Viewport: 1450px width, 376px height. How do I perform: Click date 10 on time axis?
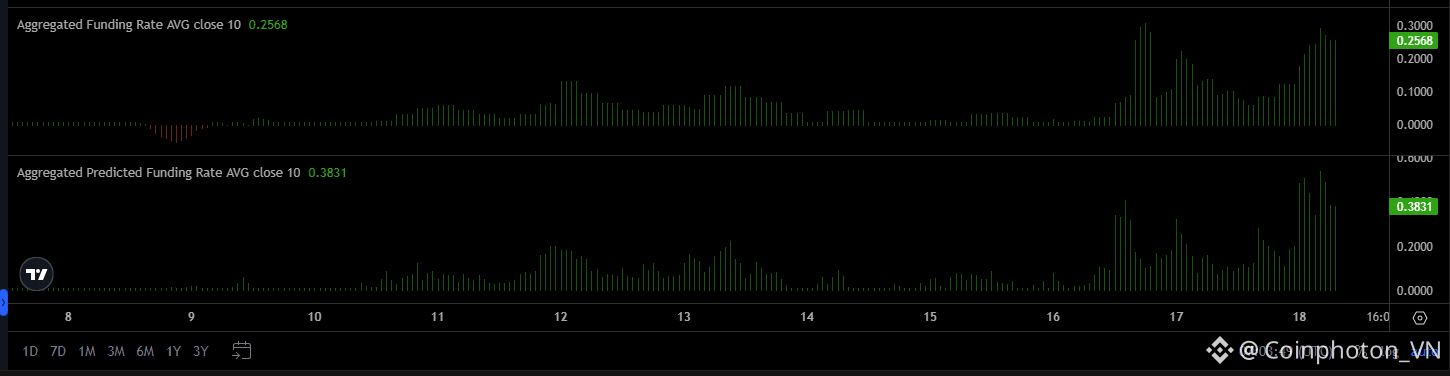point(315,317)
